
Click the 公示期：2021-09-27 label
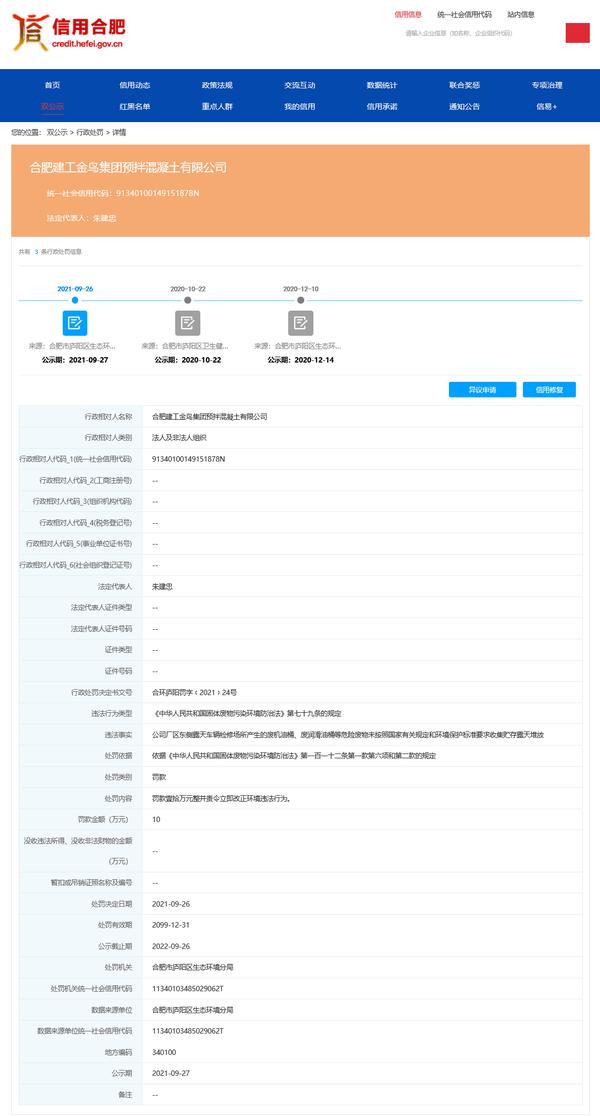(75, 360)
